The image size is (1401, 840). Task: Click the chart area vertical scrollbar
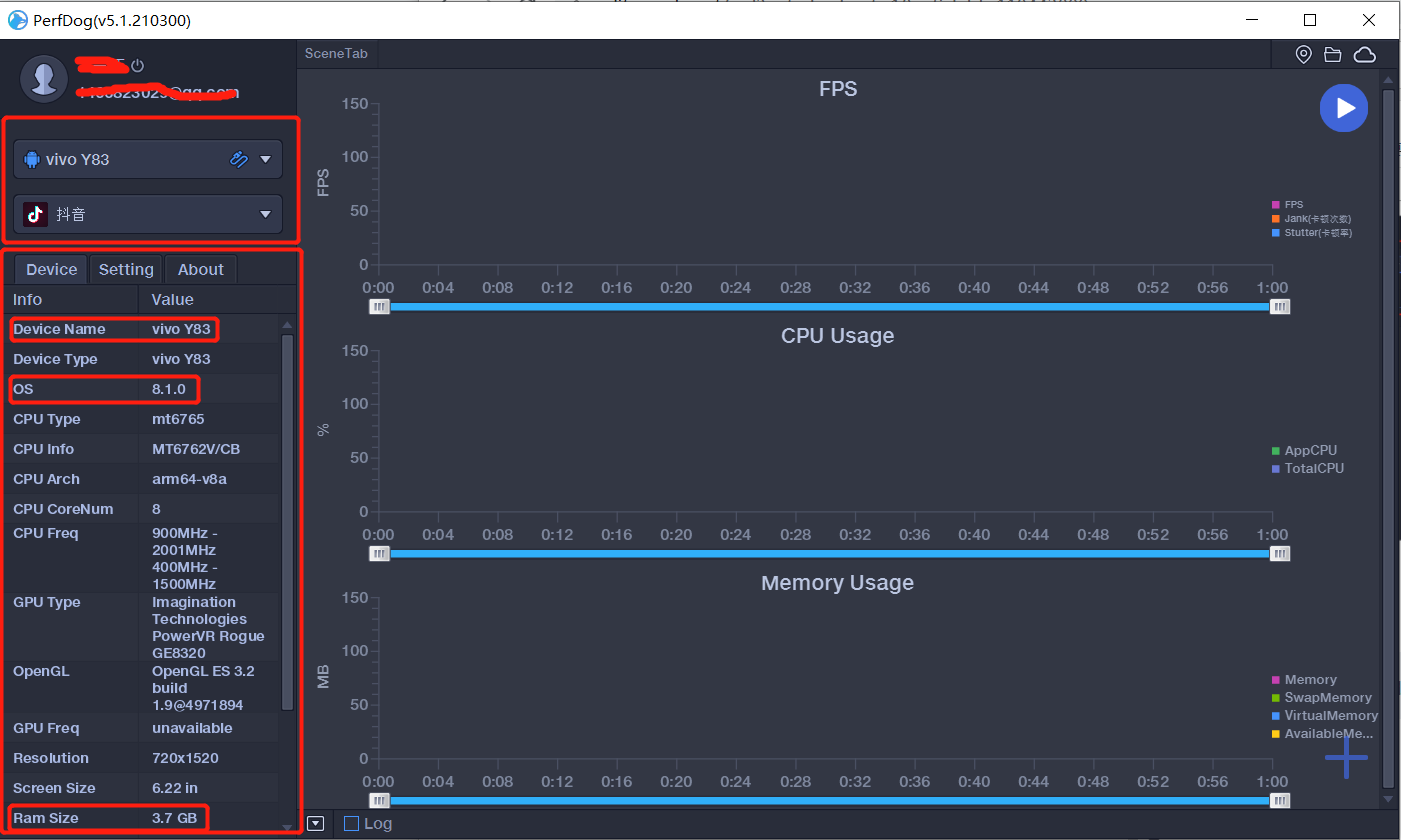point(1388,437)
